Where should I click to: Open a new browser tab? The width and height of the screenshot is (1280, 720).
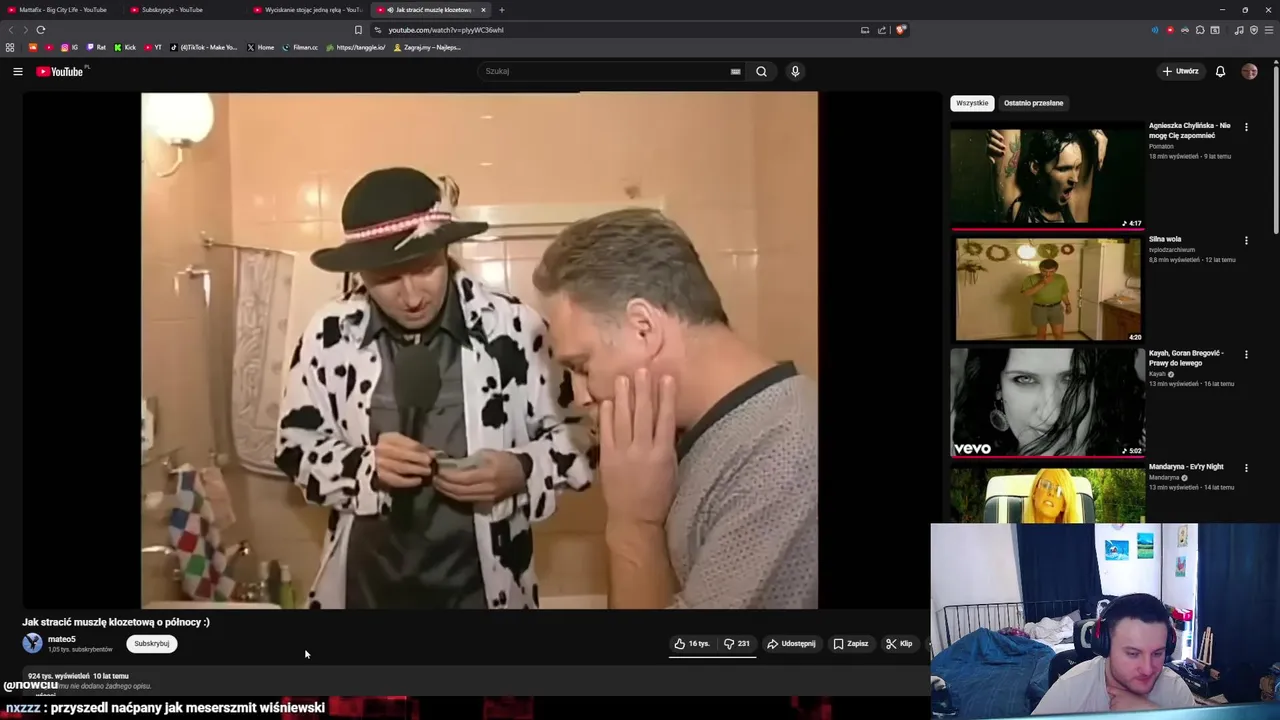tap(502, 10)
